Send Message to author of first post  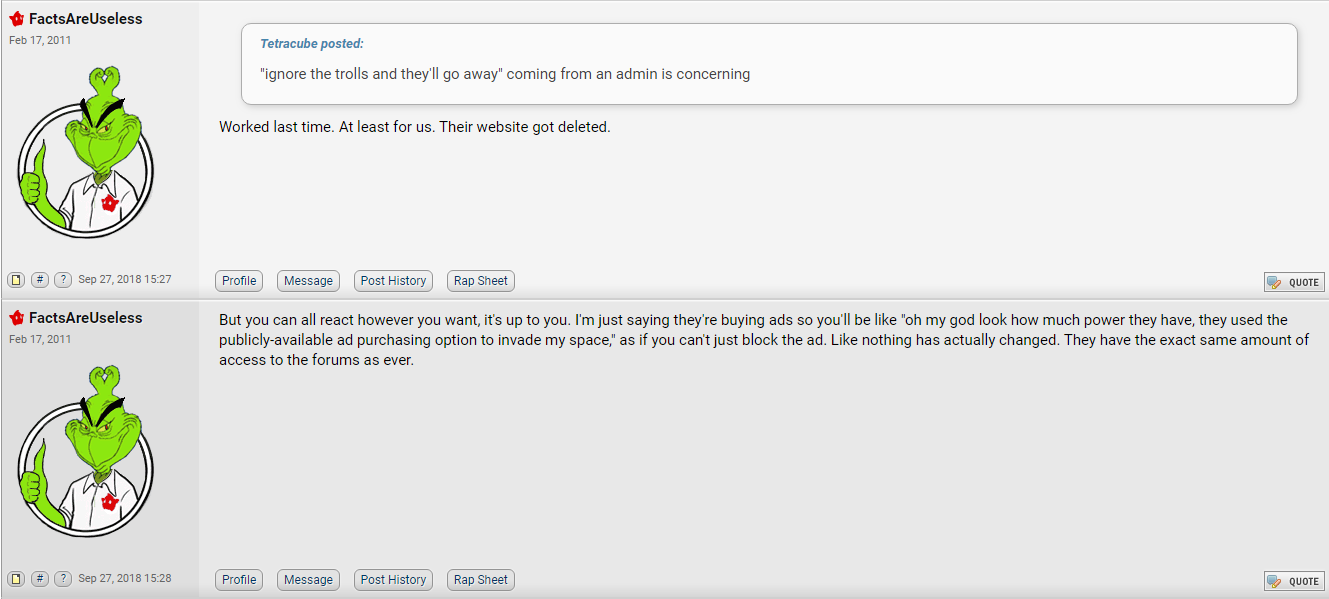pos(308,281)
